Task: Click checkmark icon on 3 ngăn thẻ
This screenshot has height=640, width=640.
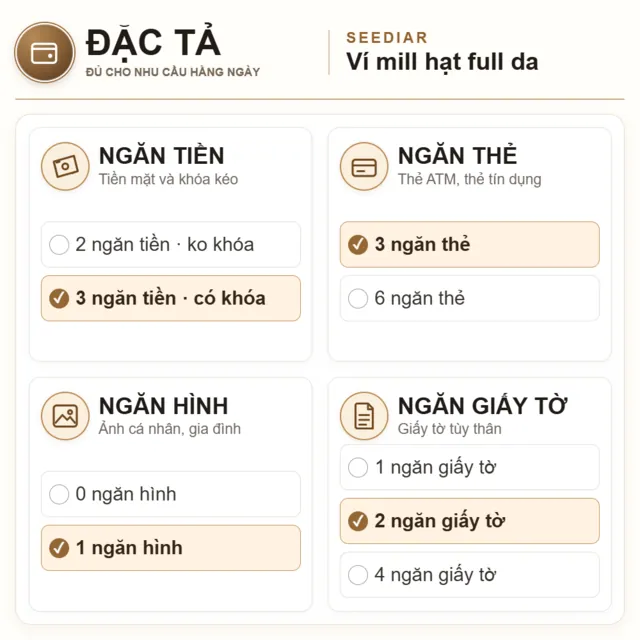Action: [358, 244]
